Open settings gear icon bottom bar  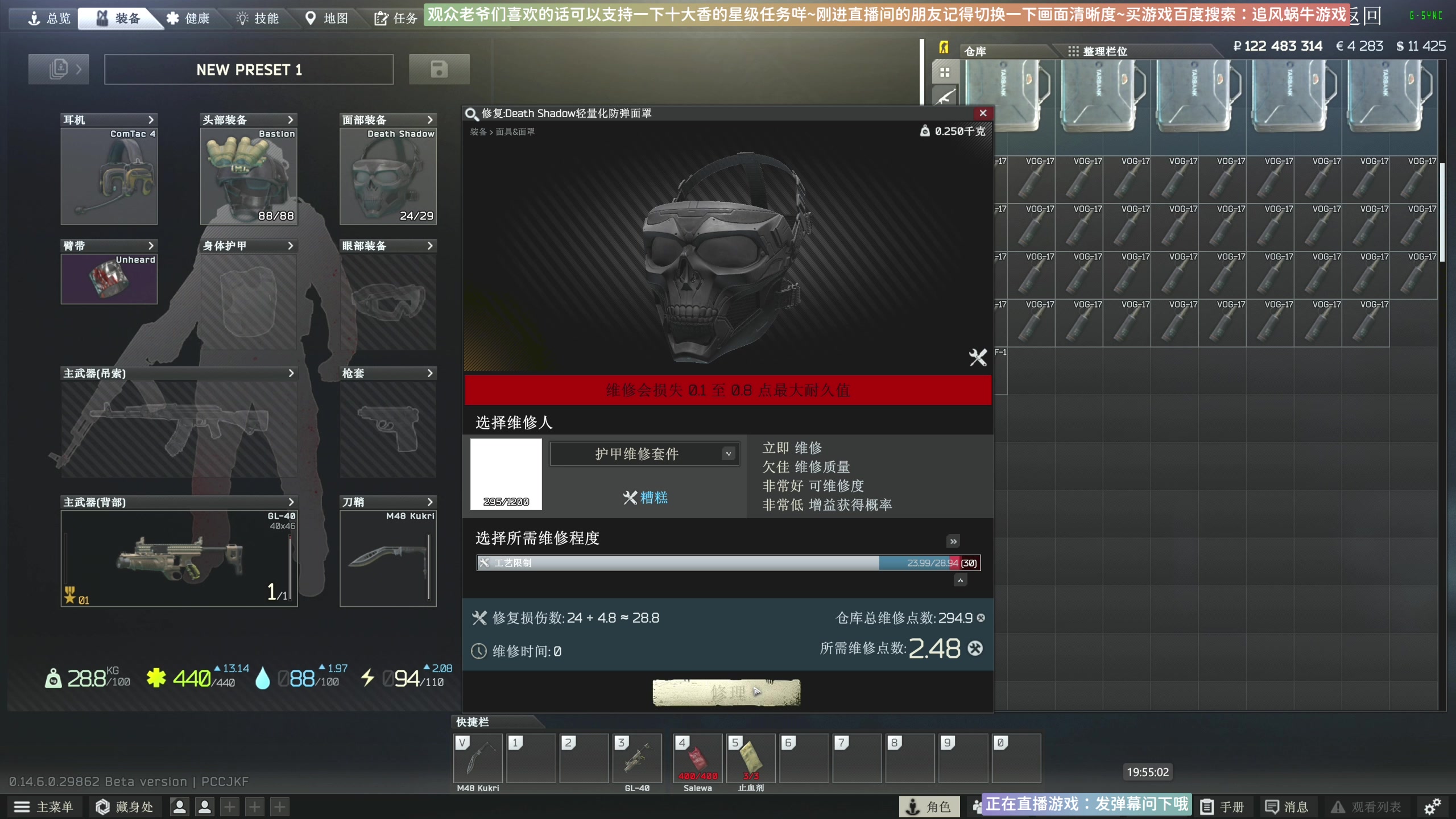[1432, 806]
